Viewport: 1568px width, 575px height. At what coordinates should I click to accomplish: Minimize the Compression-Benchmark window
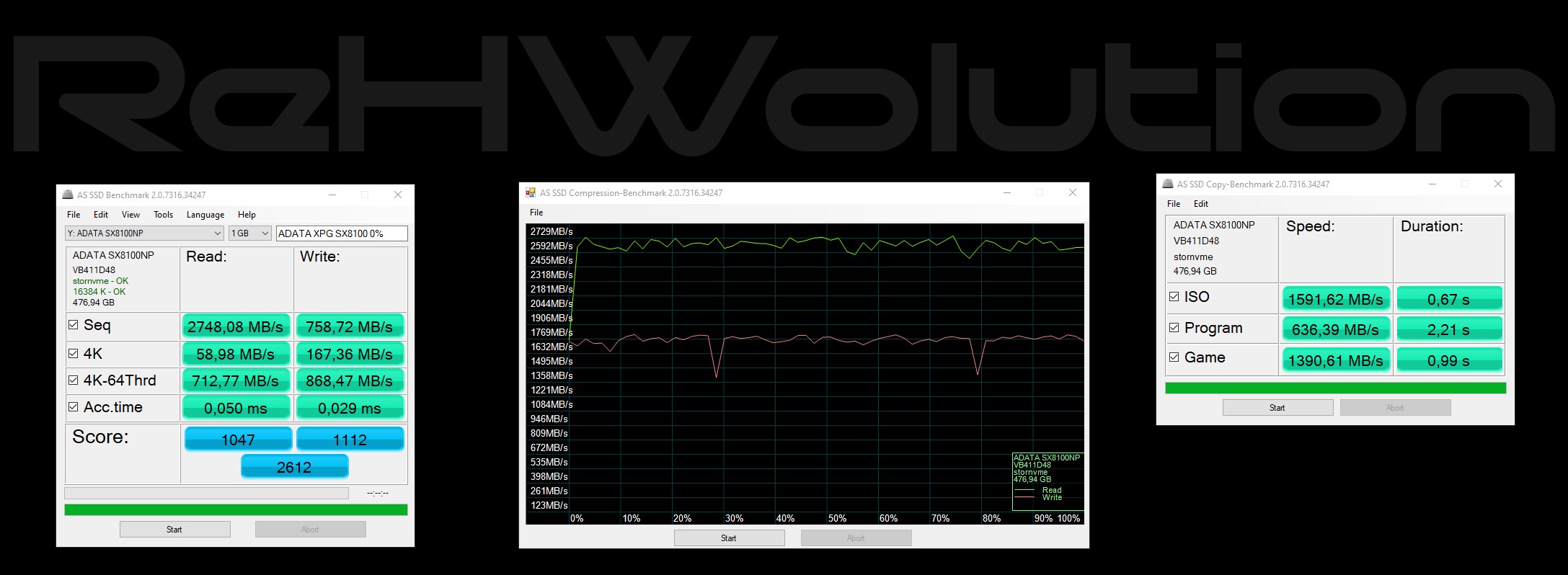(x=1007, y=192)
